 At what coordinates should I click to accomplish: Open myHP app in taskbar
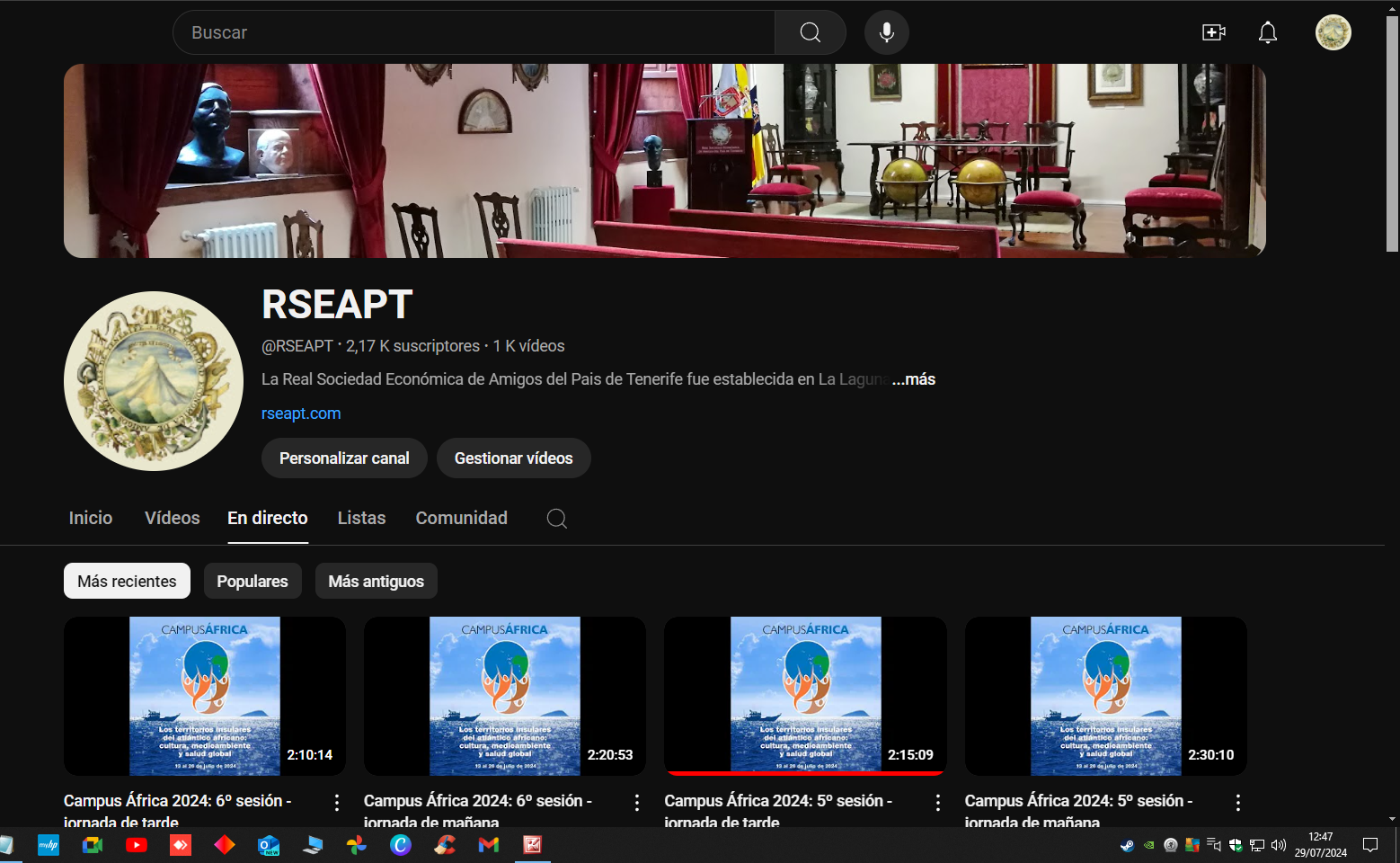(49, 845)
